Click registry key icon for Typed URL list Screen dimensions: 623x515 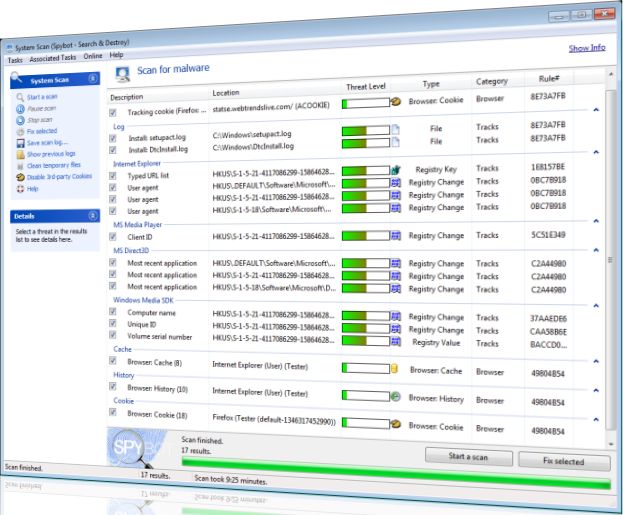(395, 170)
